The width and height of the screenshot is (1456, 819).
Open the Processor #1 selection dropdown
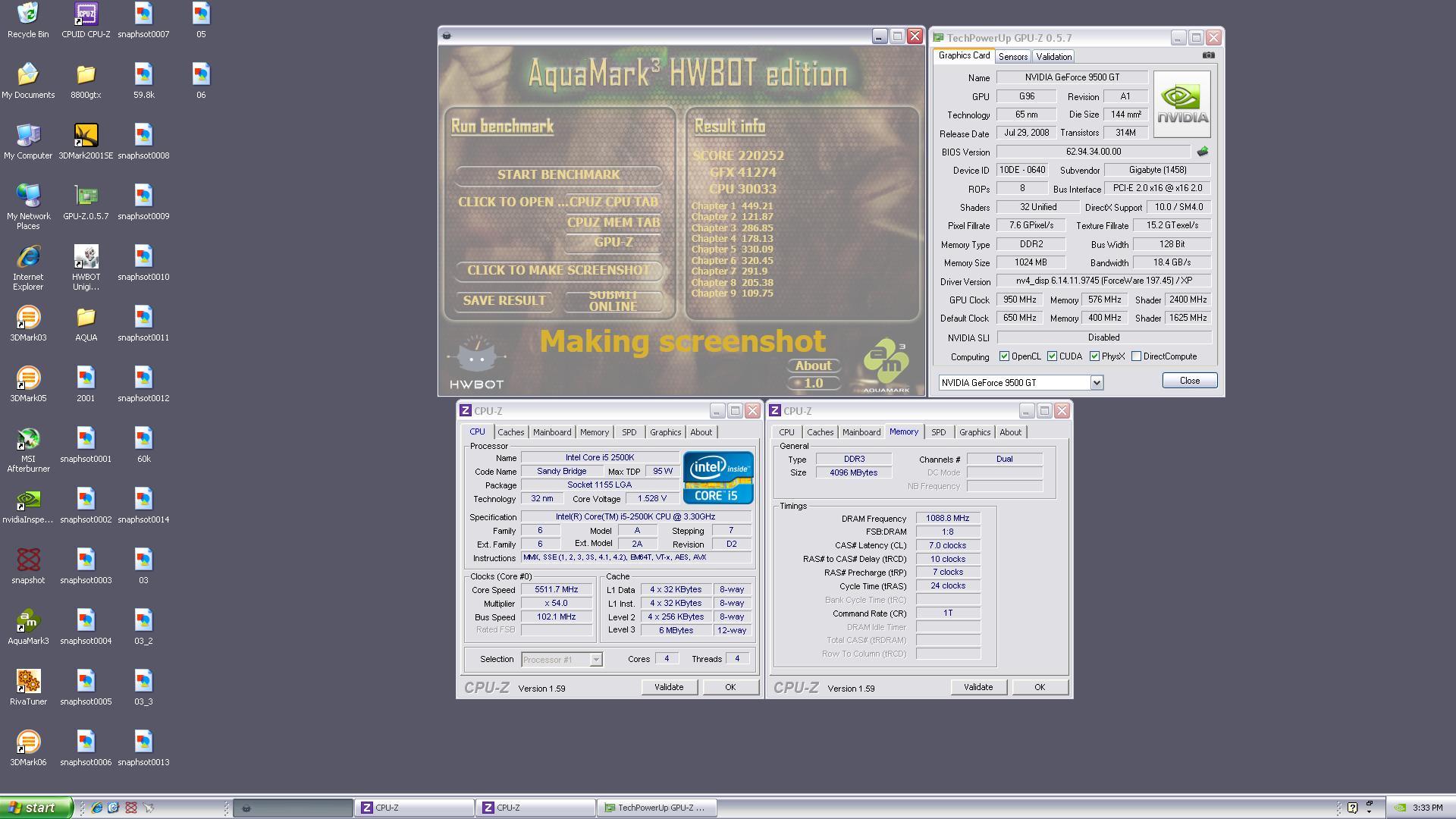pos(561,660)
